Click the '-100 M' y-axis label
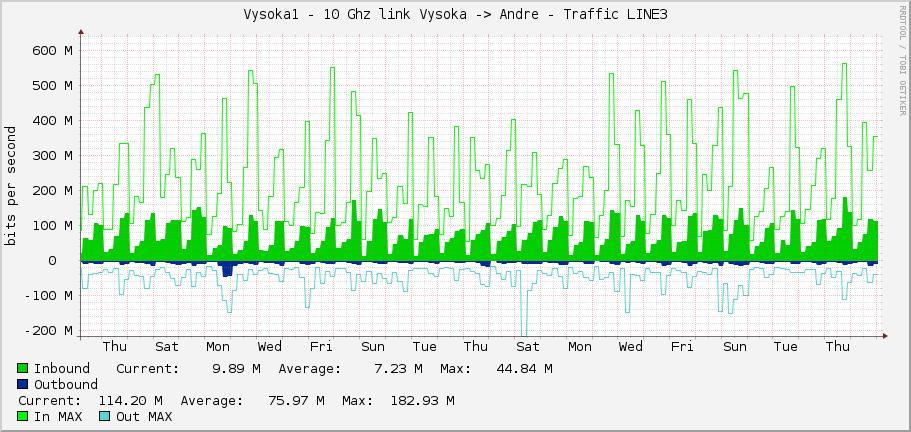911x432 pixels. (48, 296)
